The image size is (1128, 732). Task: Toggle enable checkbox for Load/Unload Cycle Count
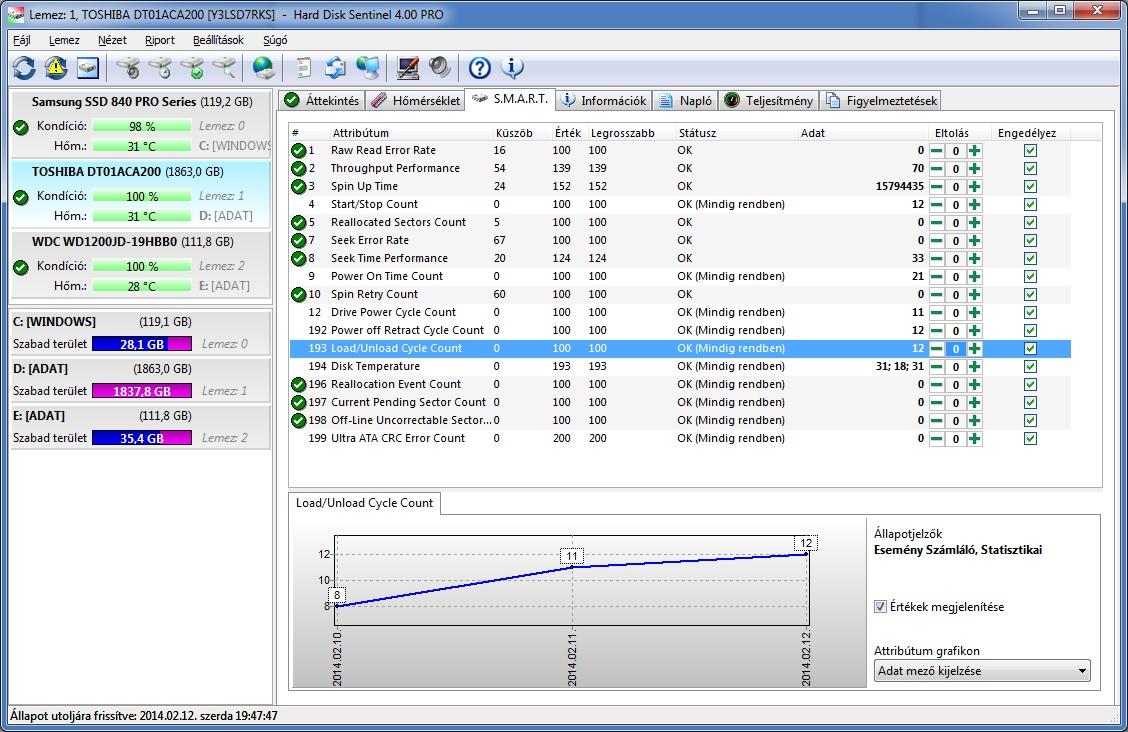click(1030, 348)
